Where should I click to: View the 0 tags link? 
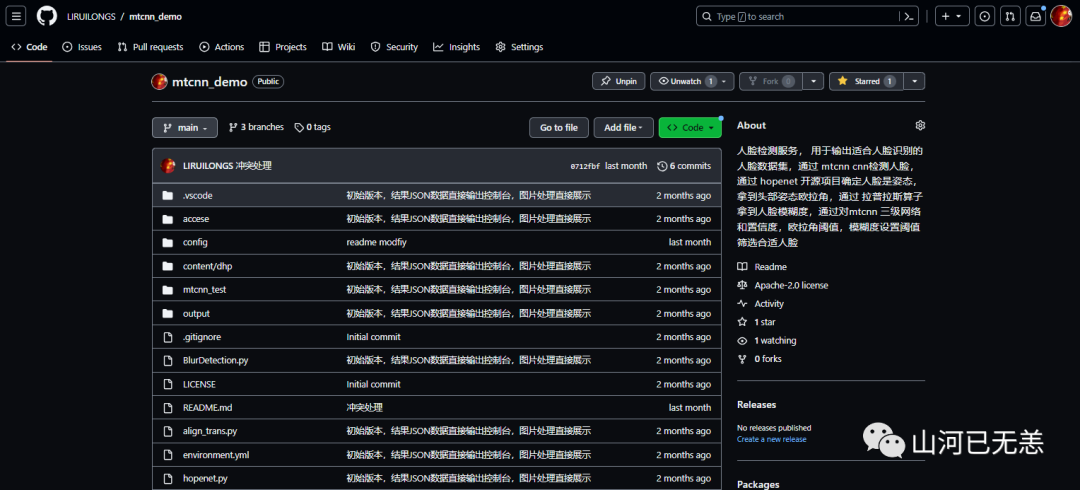(313, 127)
